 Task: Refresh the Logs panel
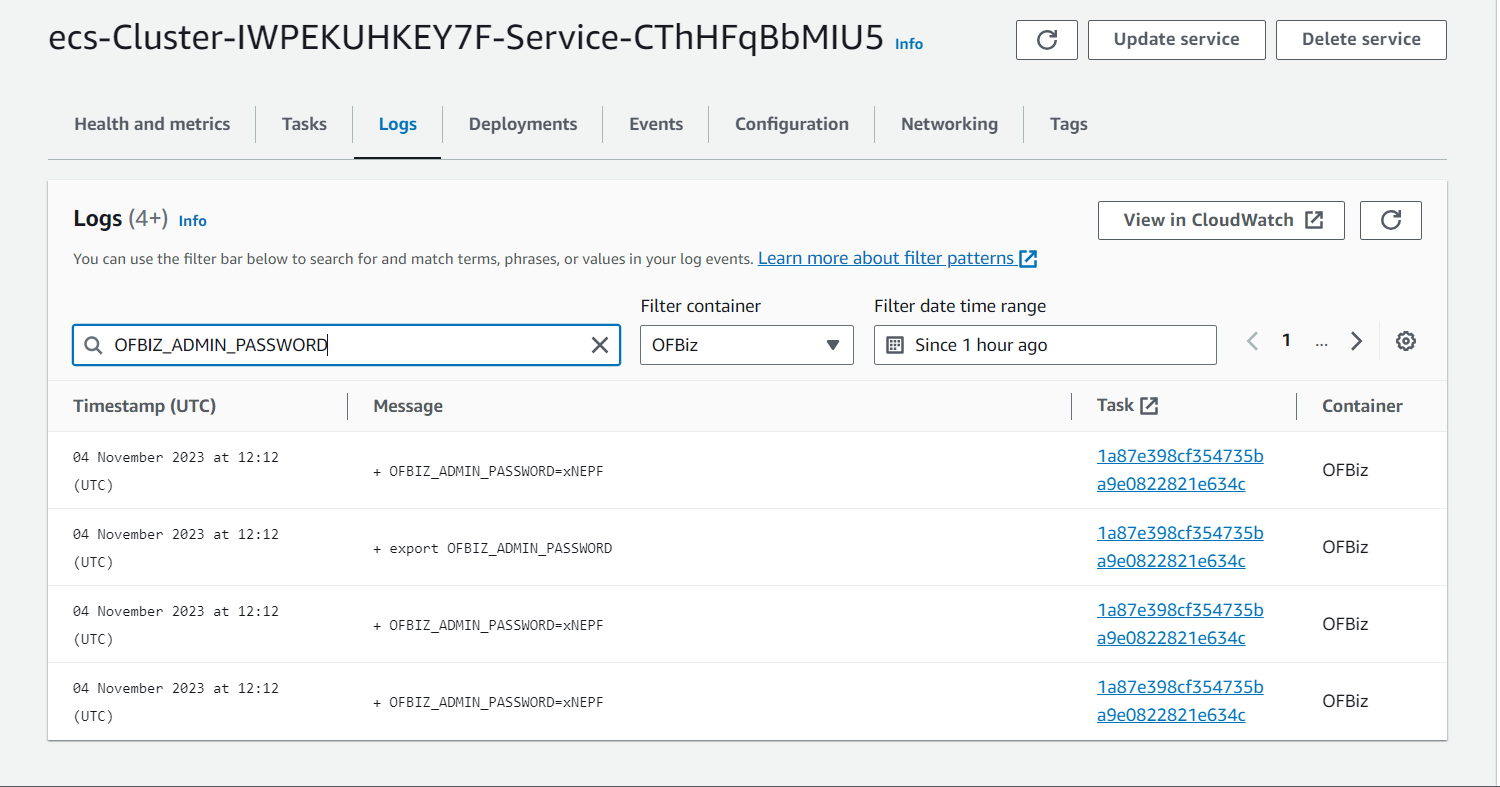(1391, 221)
